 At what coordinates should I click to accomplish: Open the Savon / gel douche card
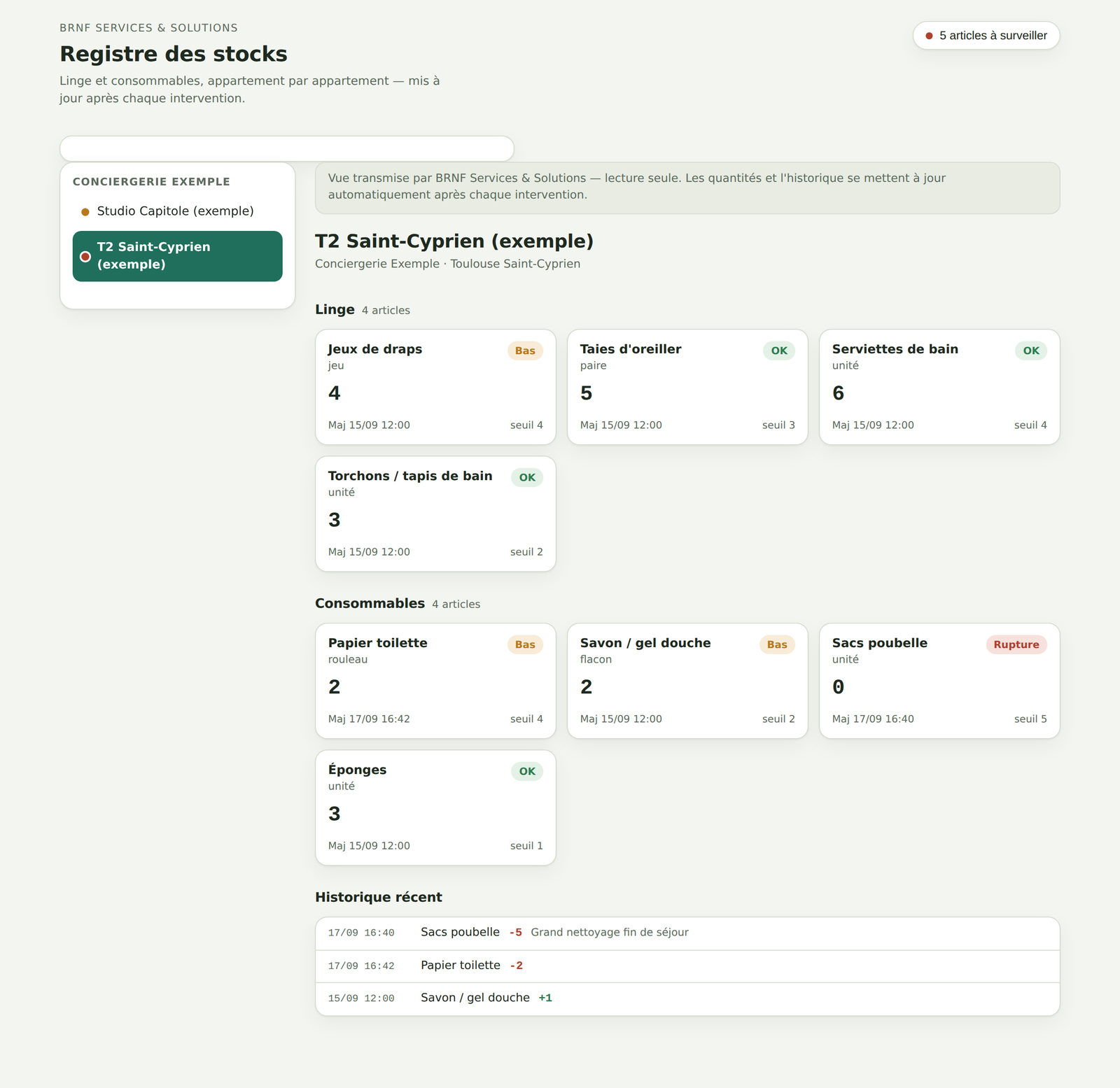(x=687, y=681)
